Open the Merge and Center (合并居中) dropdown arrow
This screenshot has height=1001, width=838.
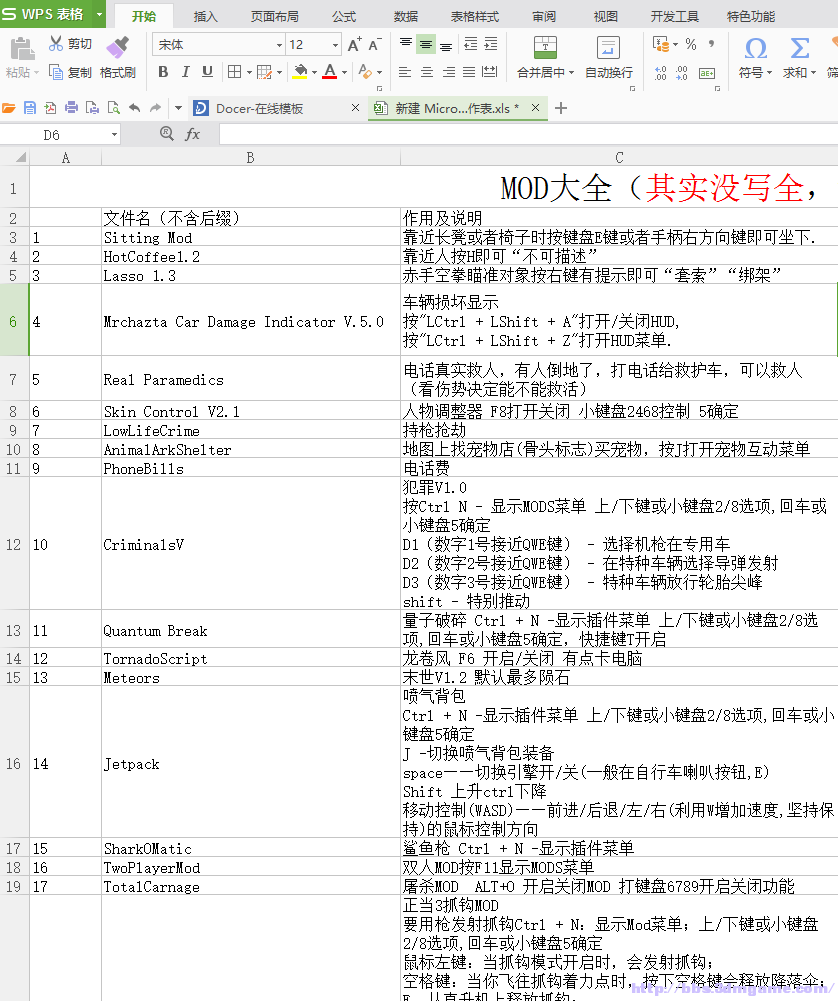point(572,73)
